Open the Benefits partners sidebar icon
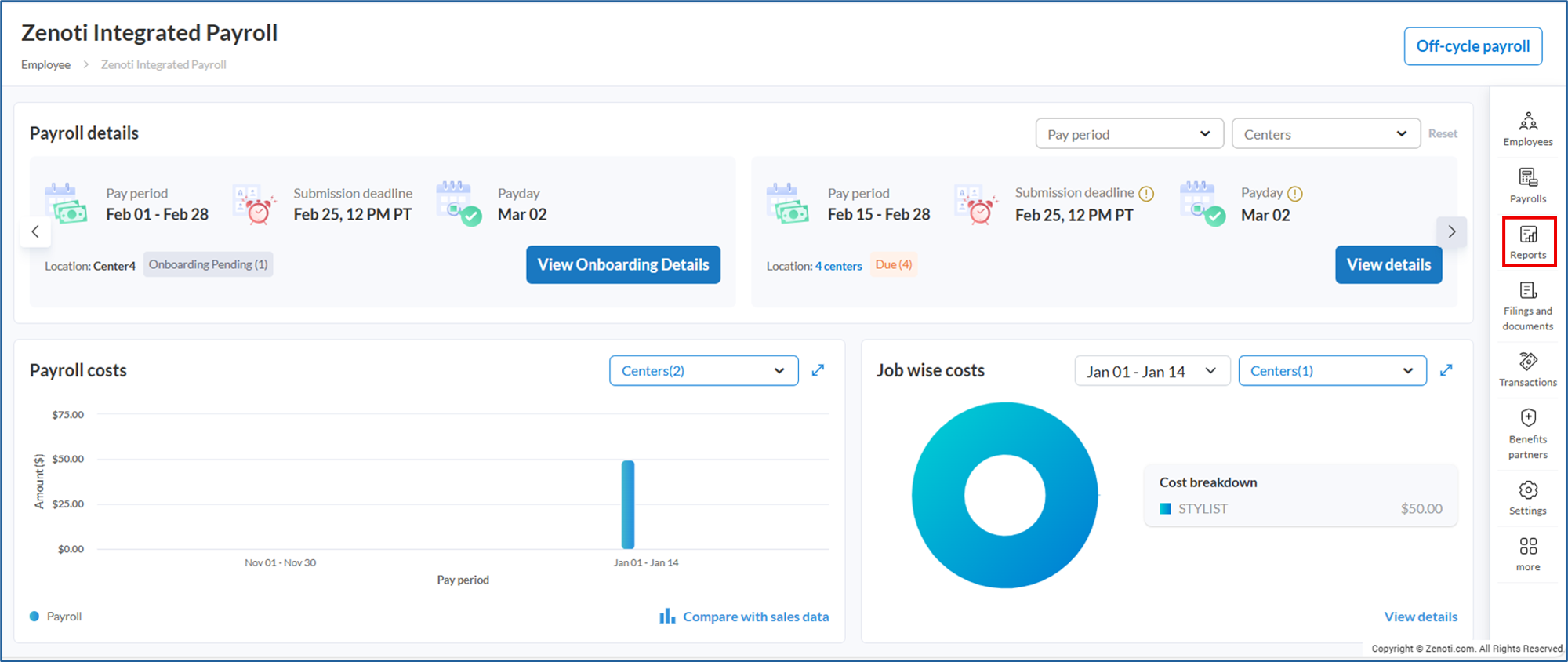The height and width of the screenshot is (662, 1568). coord(1527,434)
